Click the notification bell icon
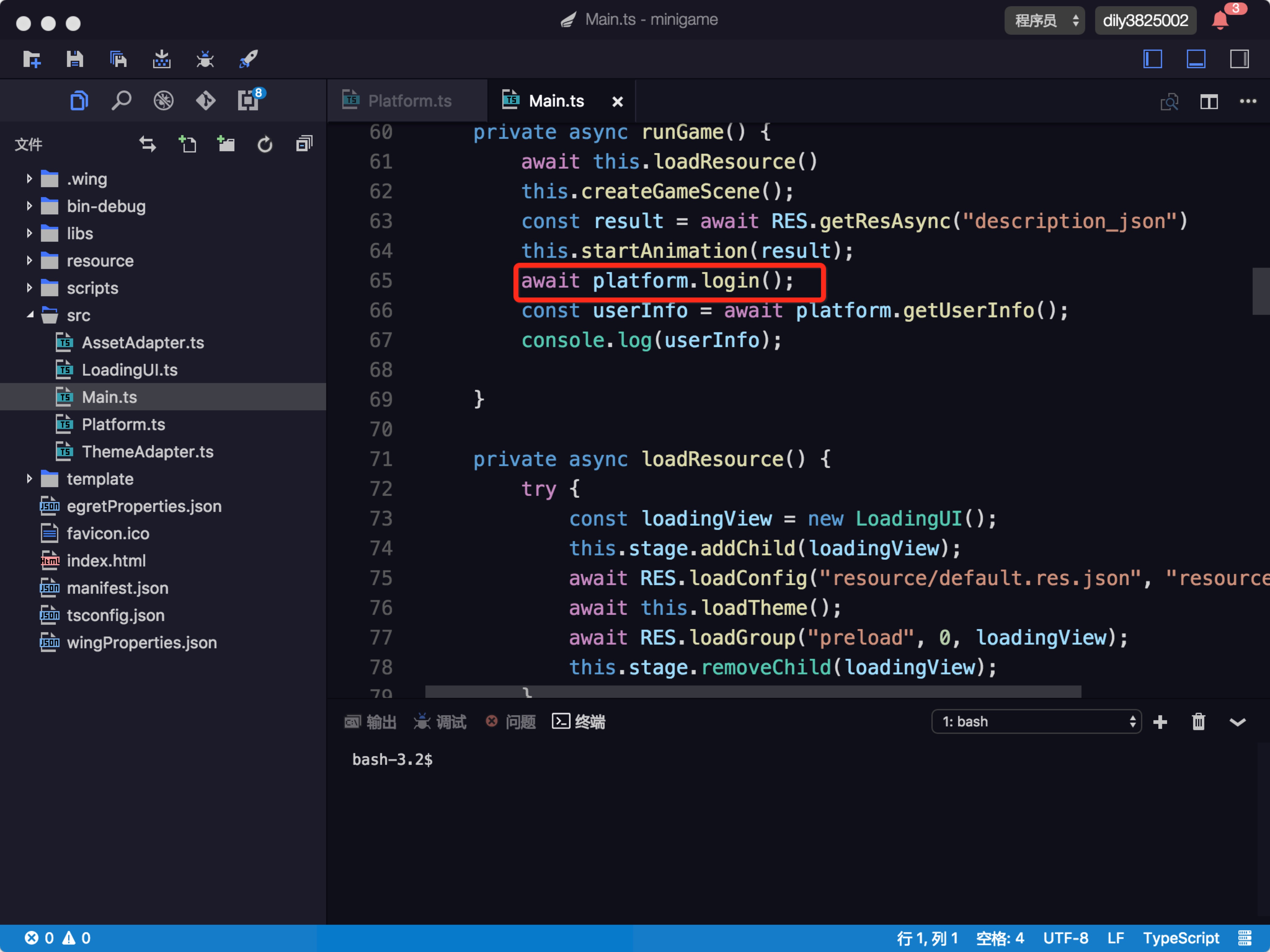Screen dimensions: 1270x952 click(x=1219, y=21)
